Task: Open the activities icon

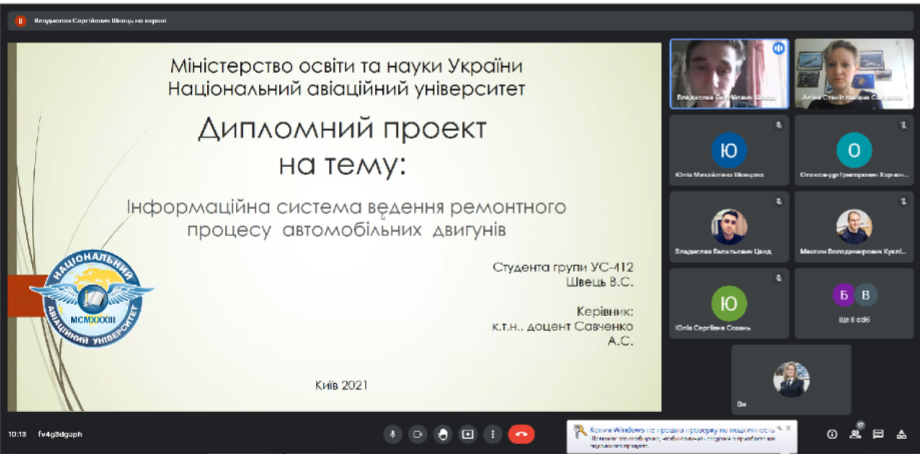Action: [902, 434]
